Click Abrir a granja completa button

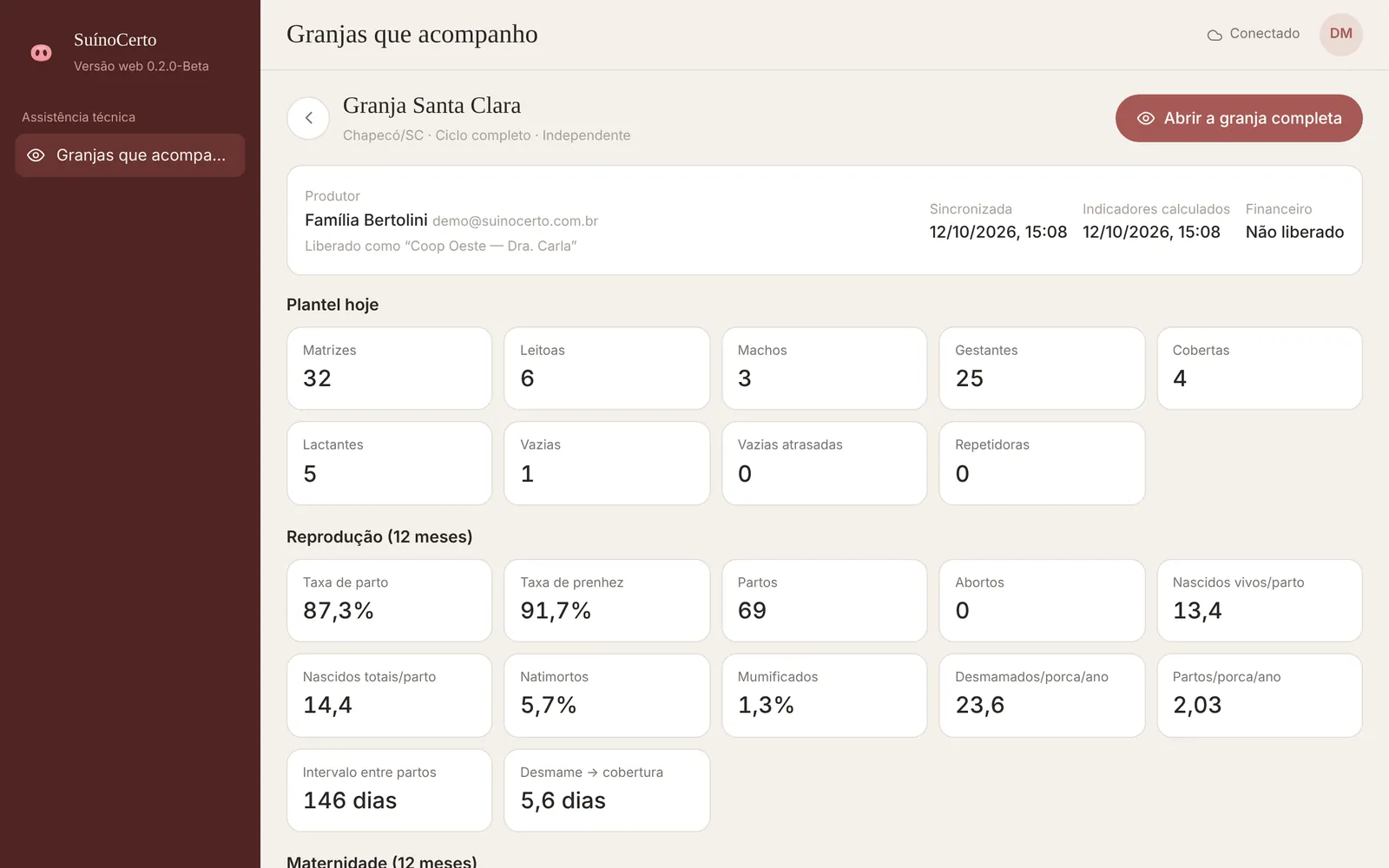[1239, 118]
